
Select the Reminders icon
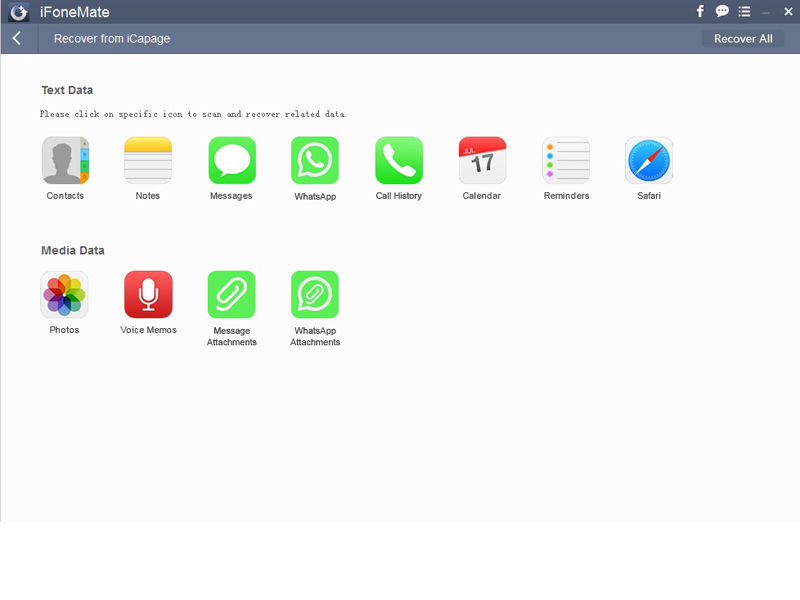[566, 160]
